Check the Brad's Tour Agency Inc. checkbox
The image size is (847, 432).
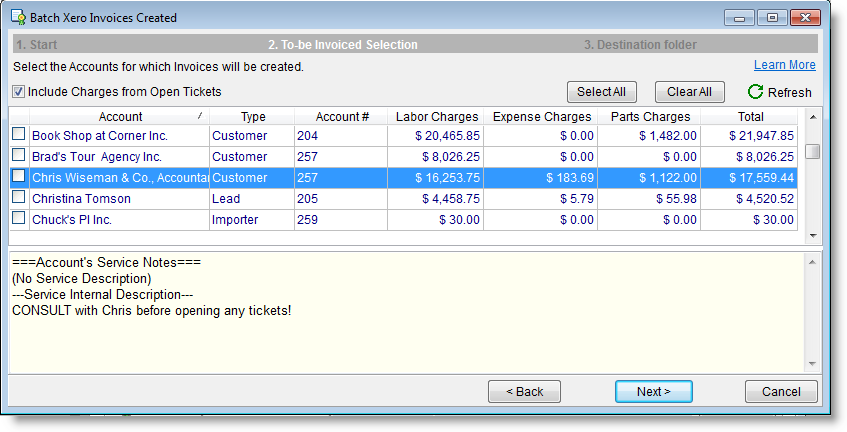coord(18,156)
